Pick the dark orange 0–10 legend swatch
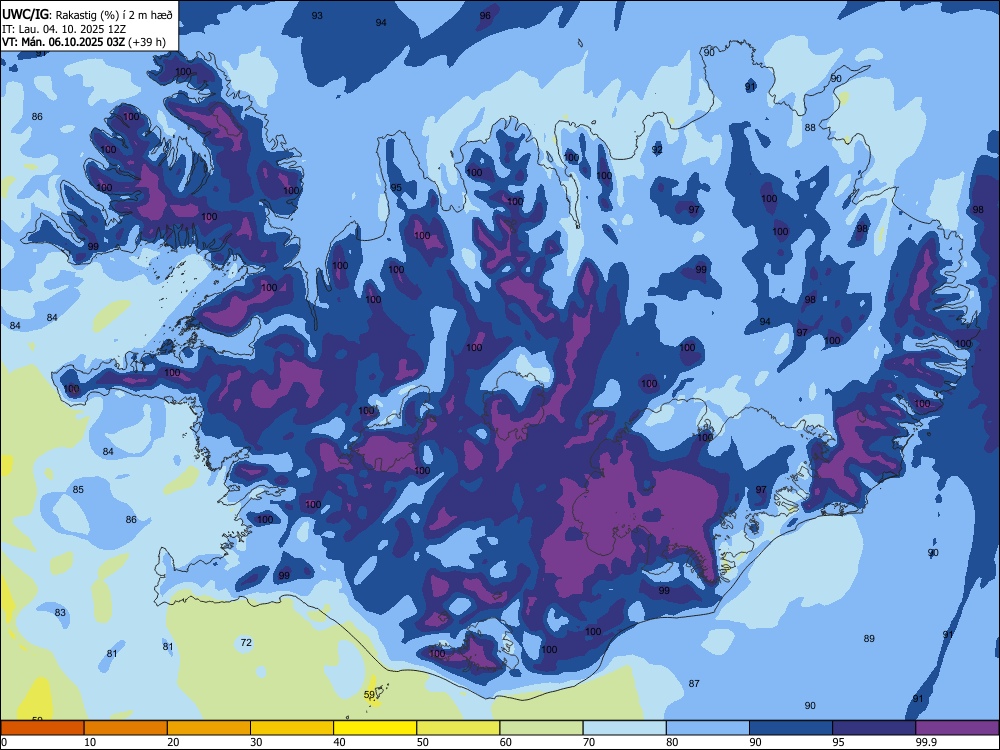The image size is (1000, 750). [x=42, y=728]
